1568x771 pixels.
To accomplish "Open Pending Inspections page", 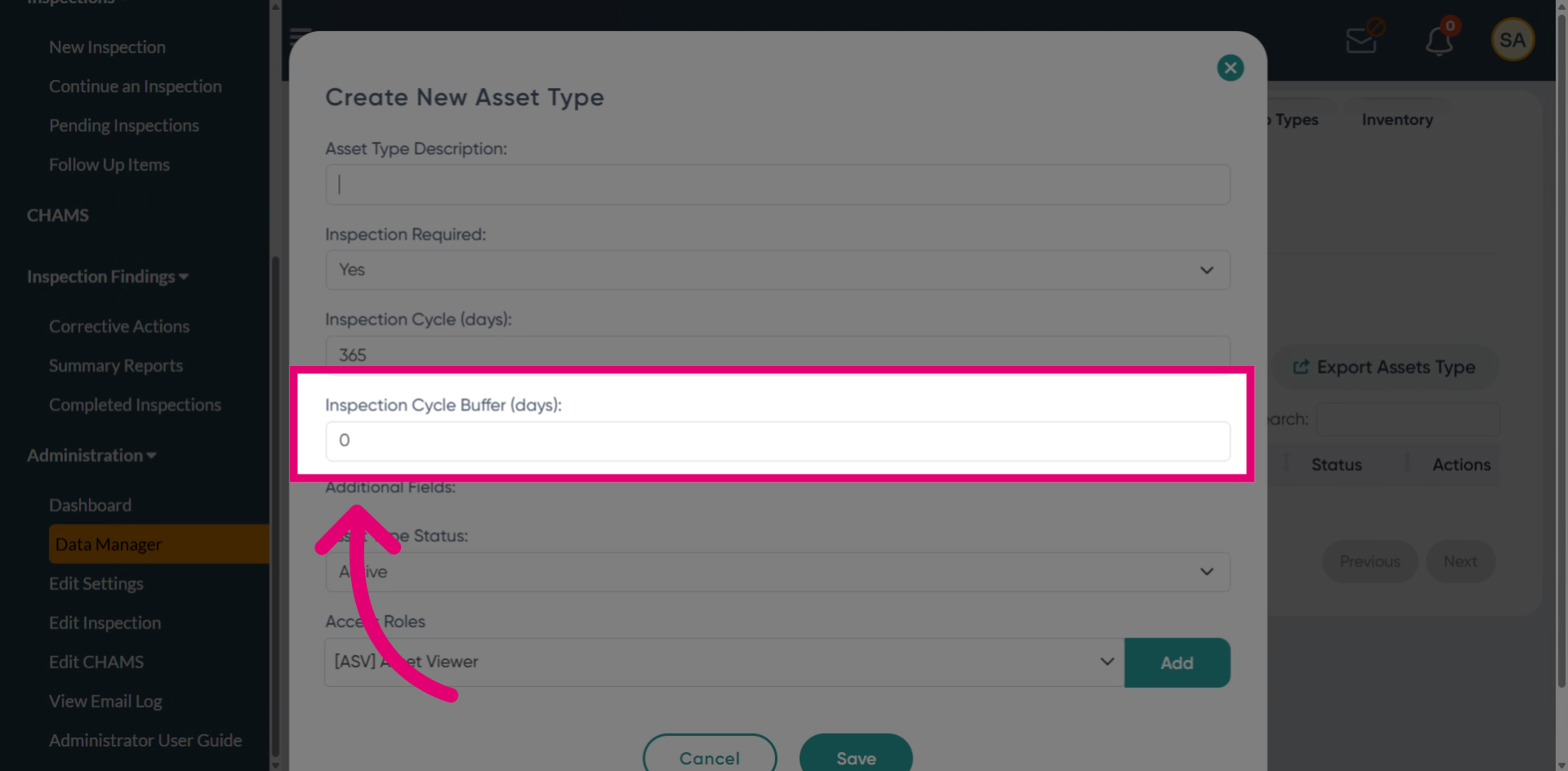I will [124, 126].
